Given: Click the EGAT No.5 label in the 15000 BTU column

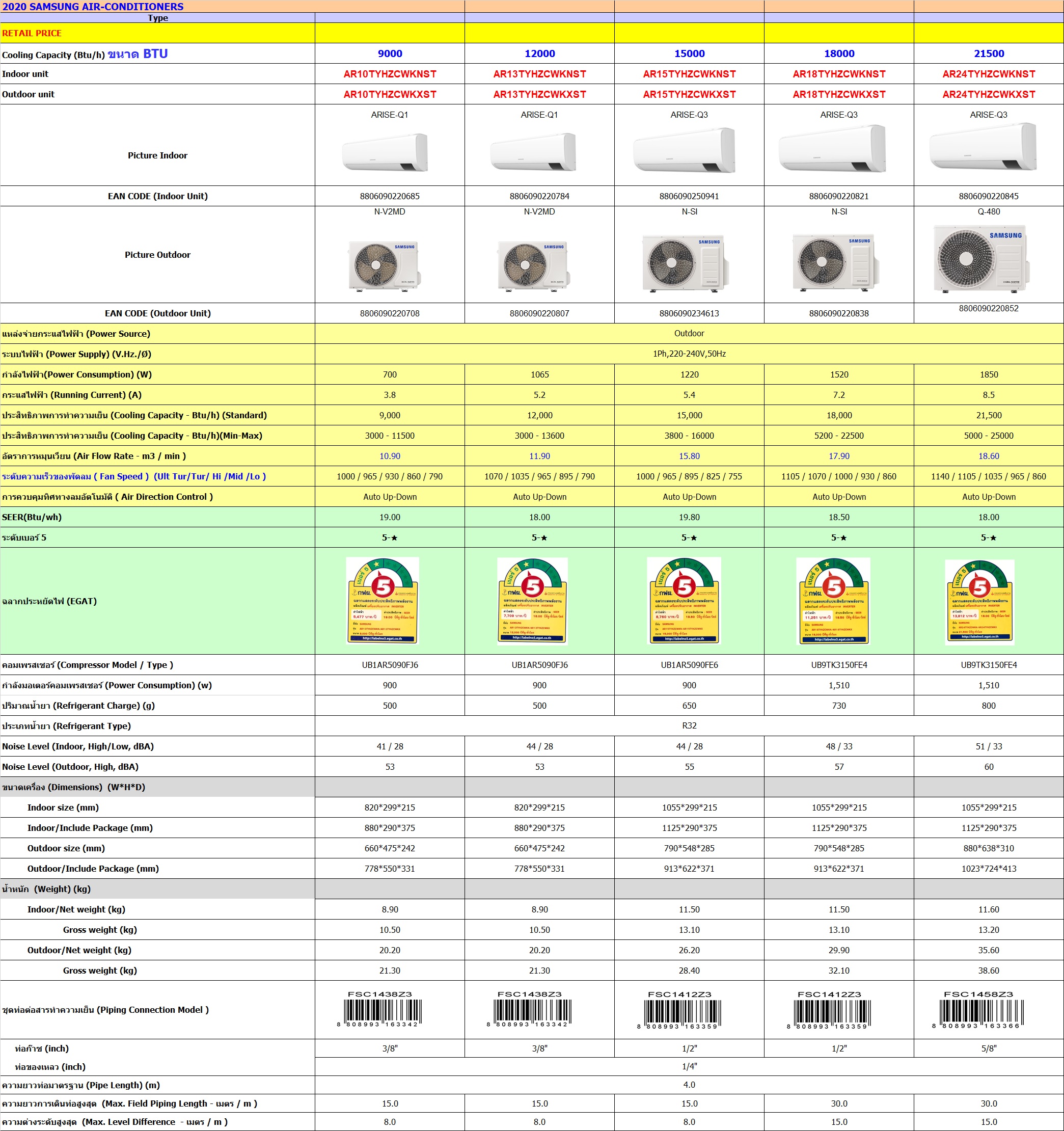Looking at the screenshot, I should tap(684, 601).
